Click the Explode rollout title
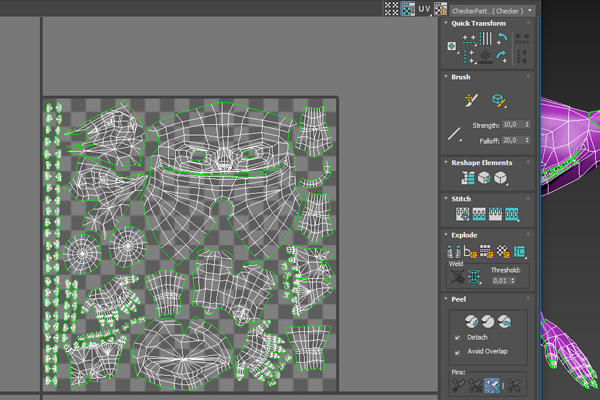Image resolution: width=600 pixels, height=400 pixels. (x=464, y=235)
